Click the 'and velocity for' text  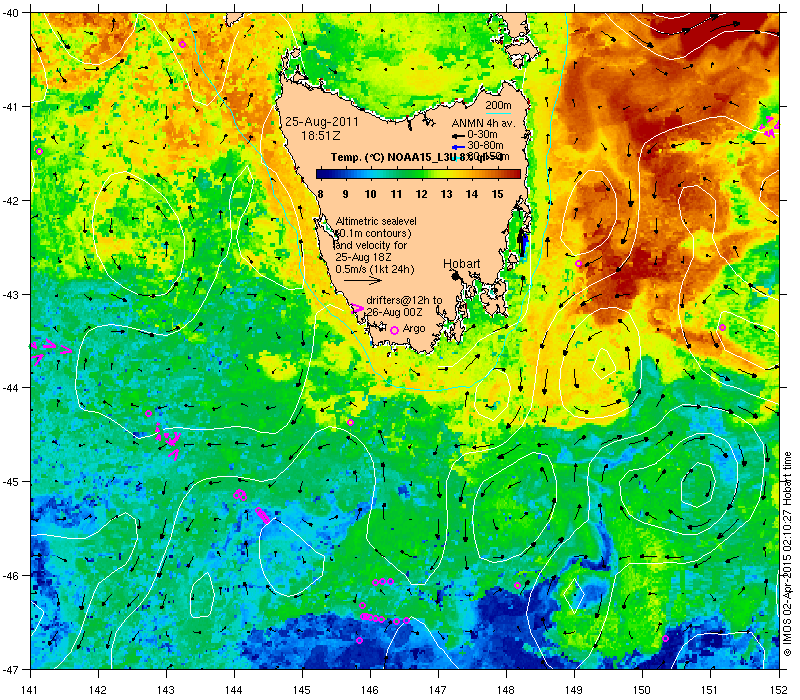pos(371,245)
